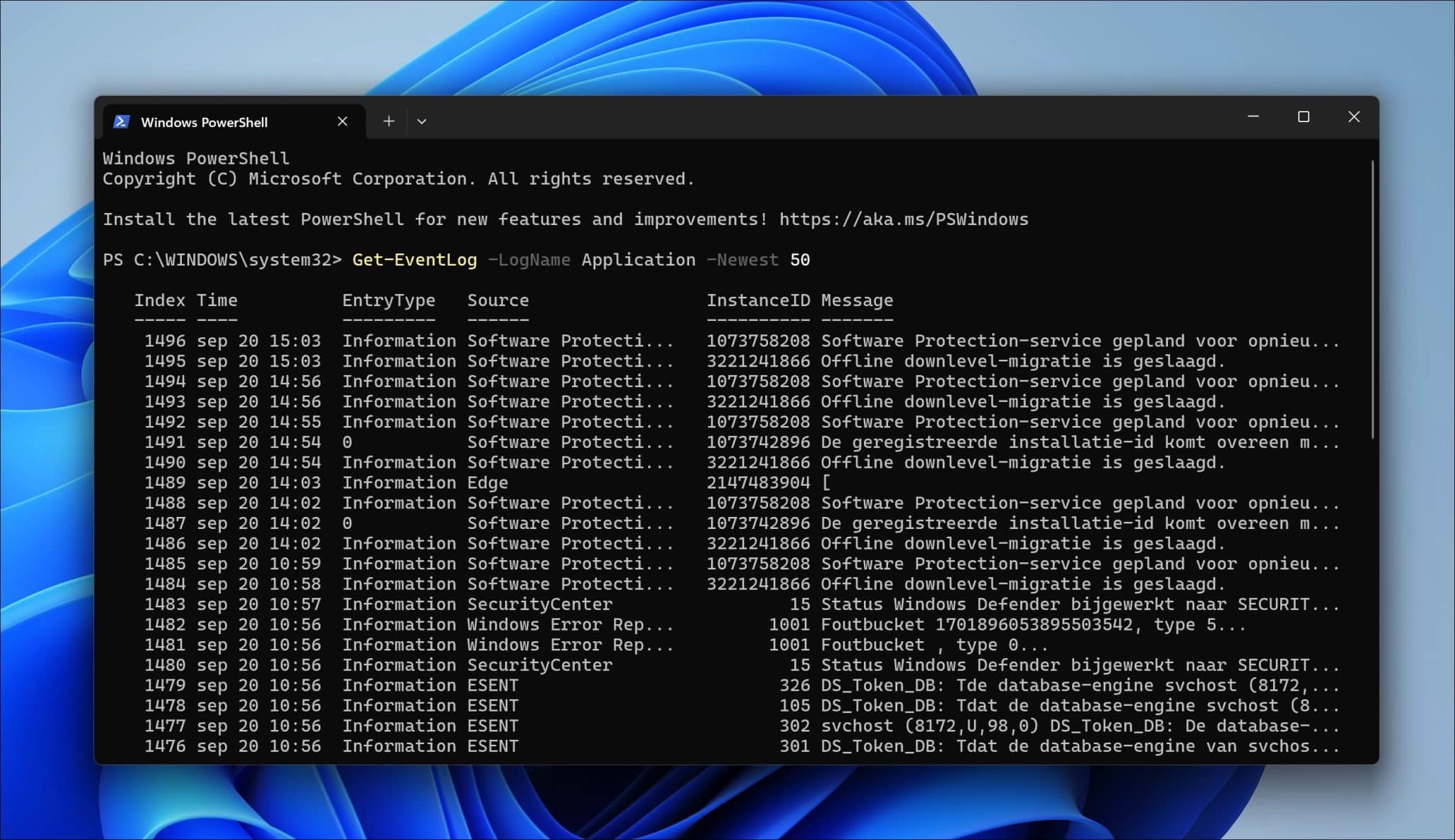Click InstanceID 326

point(794,685)
